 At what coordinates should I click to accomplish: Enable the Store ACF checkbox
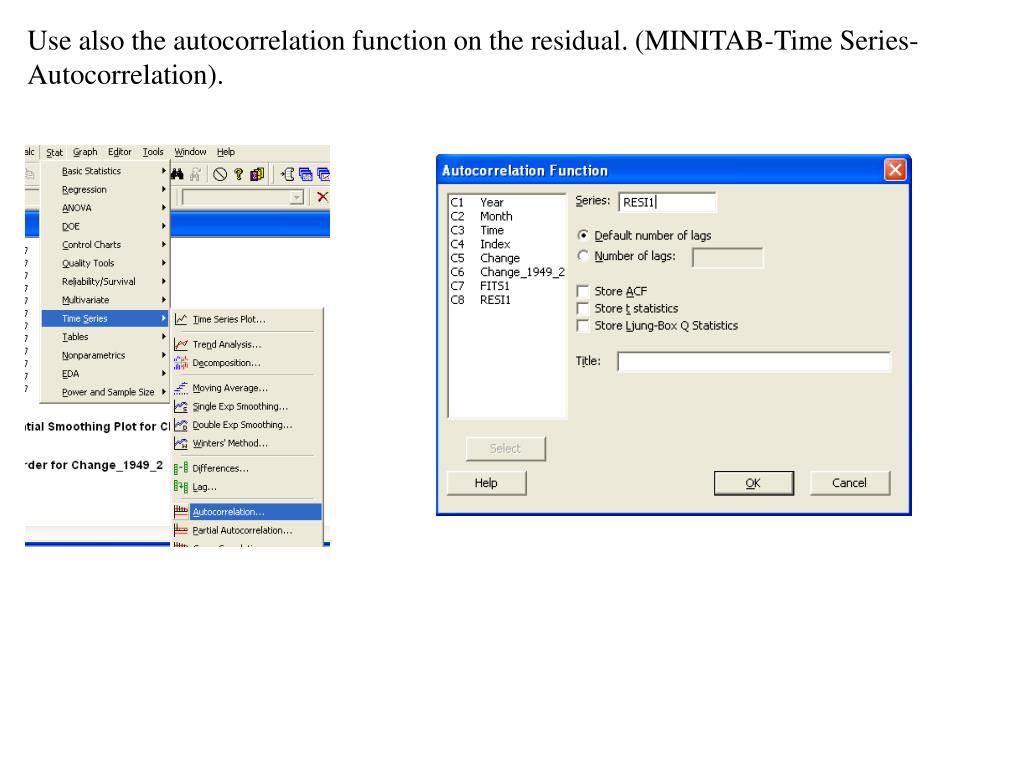point(583,291)
